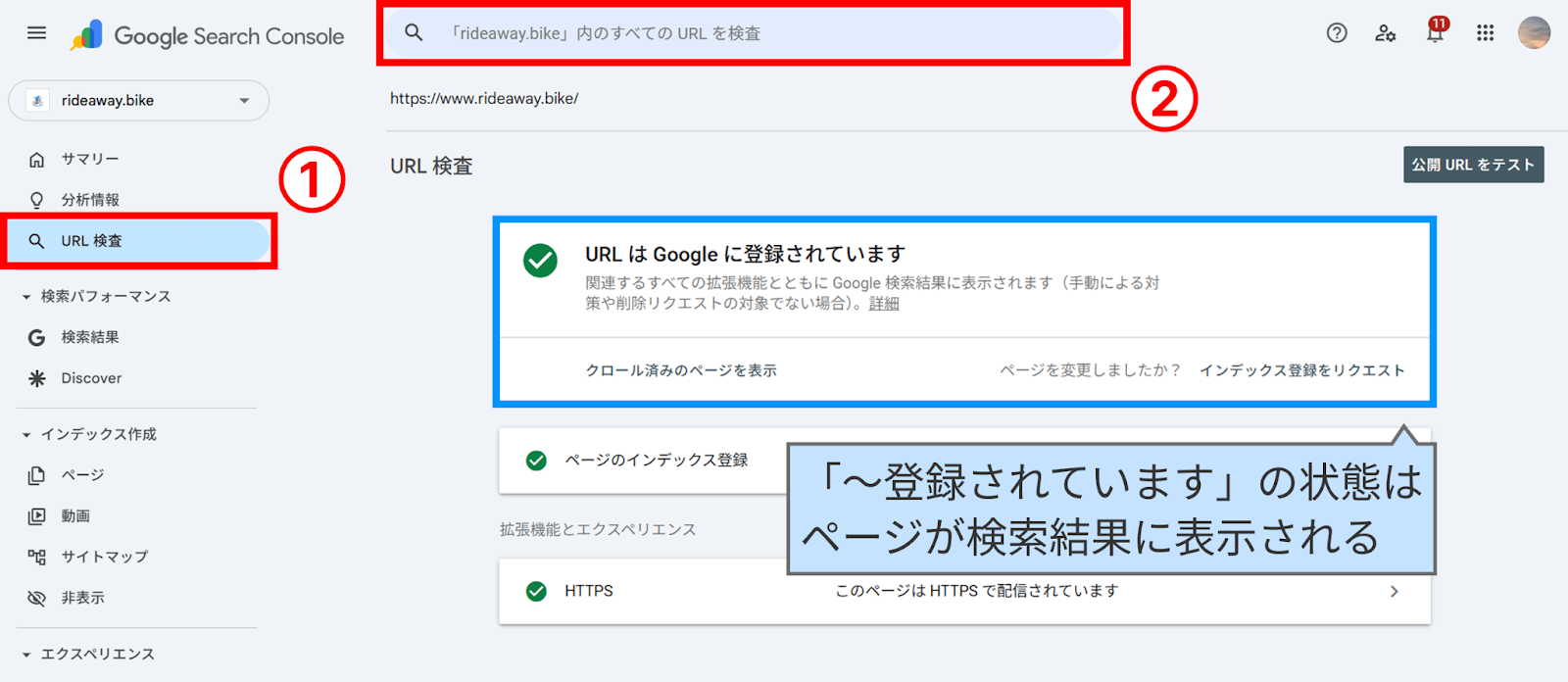Viewport: 1568px width, 682px height.
Task: Click URL は Google に登録されています heading
Action: coord(745,254)
